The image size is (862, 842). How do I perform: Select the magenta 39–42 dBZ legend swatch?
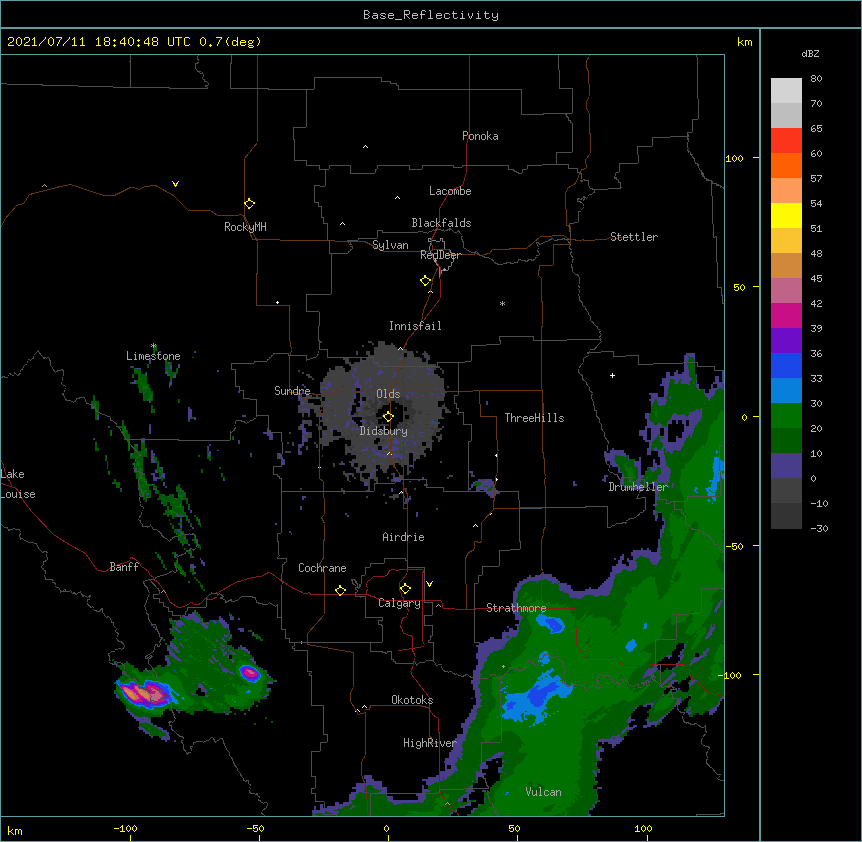coord(786,315)
